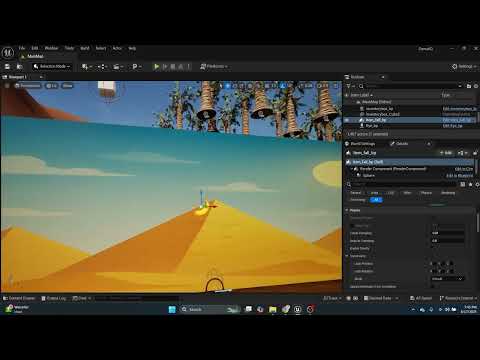
Task: Start Play in Editor with green play button
Action: 156,67
